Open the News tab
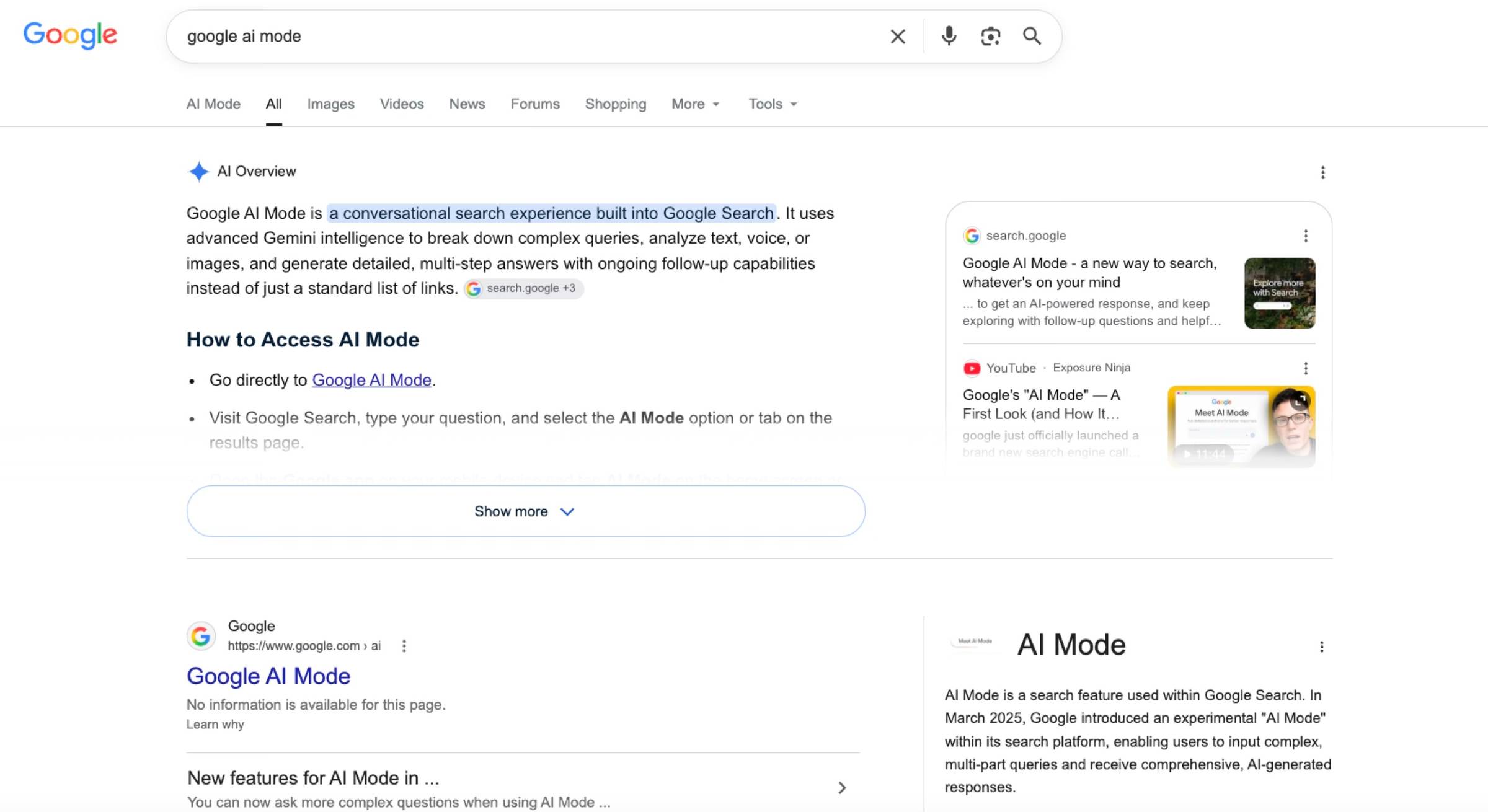The width and height of the screenshot is (1488, 812). 467,104
